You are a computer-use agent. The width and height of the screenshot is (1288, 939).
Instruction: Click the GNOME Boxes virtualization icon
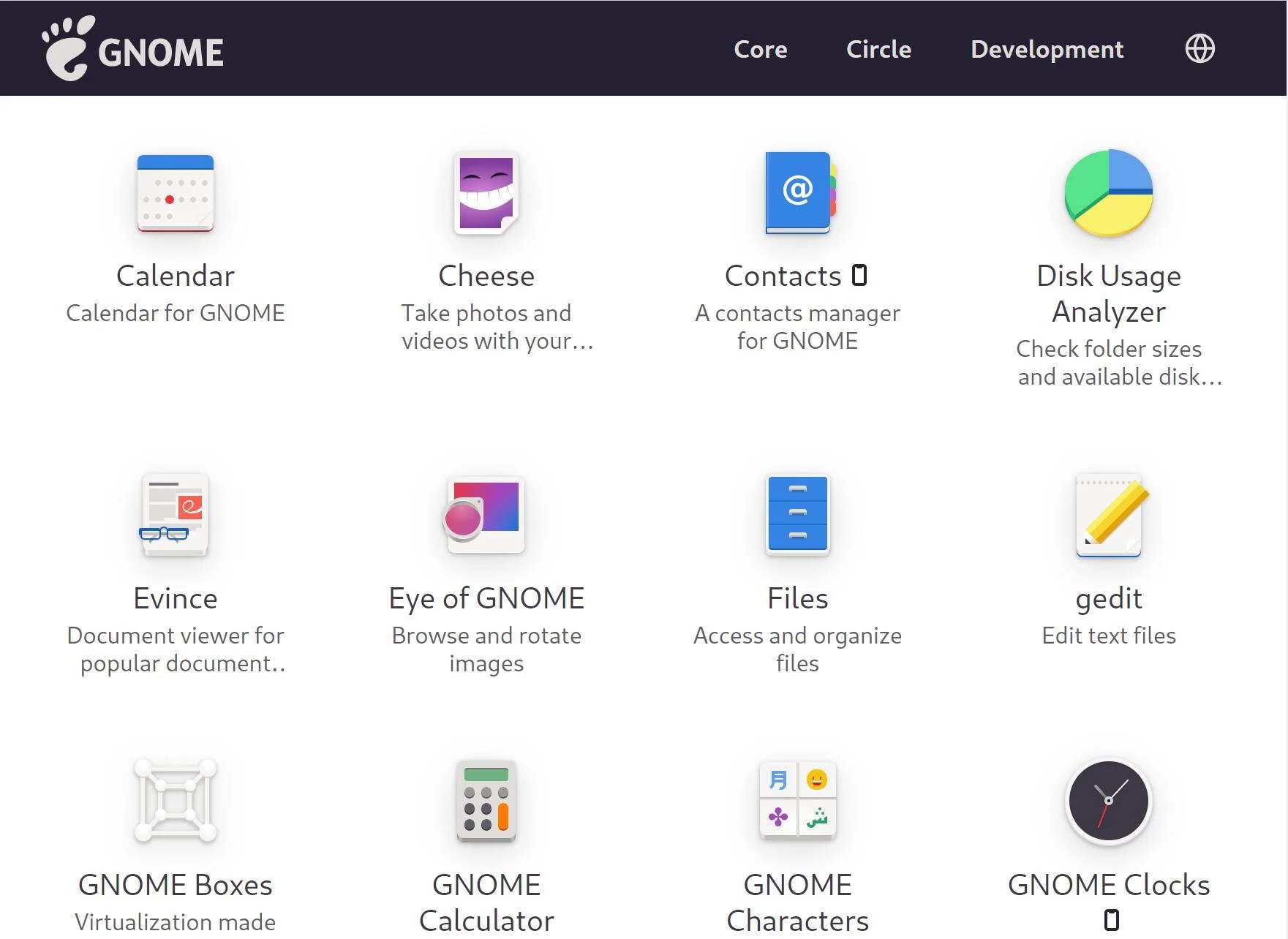pos(175,801)
